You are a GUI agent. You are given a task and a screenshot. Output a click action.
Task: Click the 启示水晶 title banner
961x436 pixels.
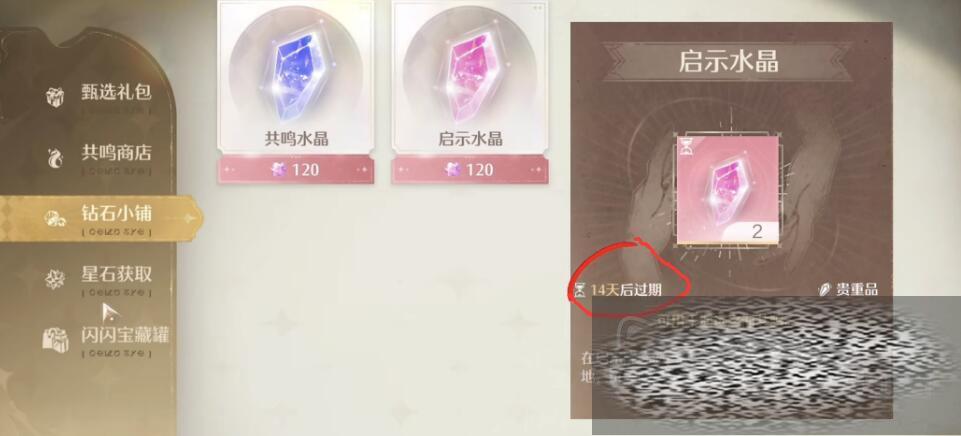[x=727, y=62]
